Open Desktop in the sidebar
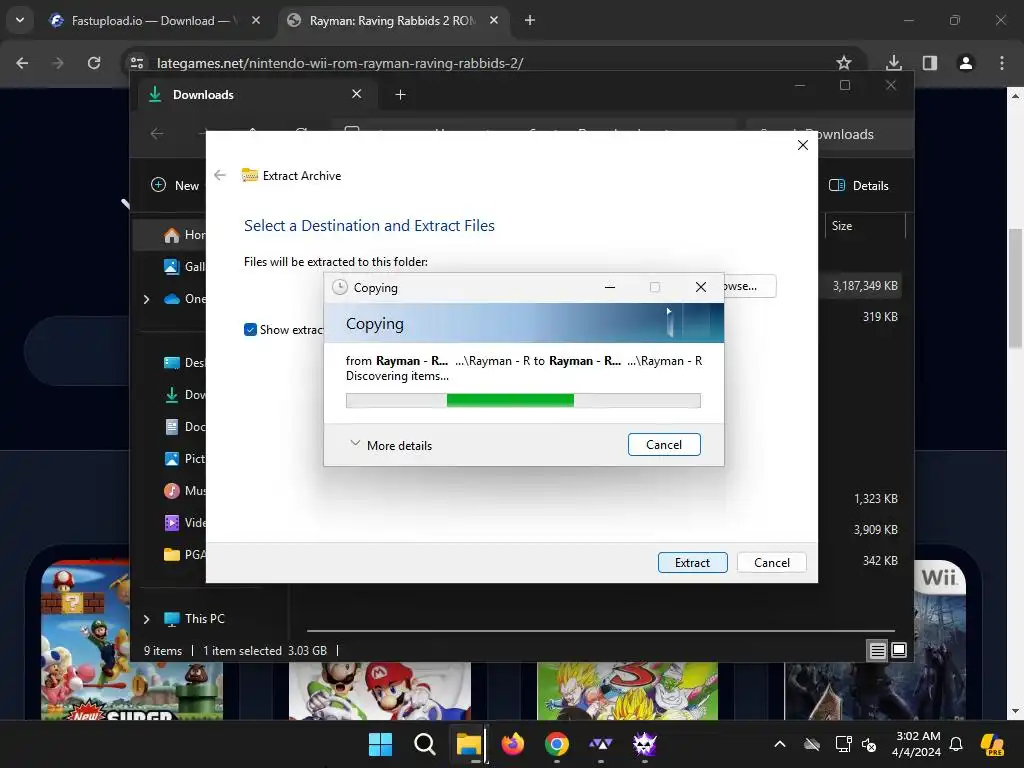1024x768 pixels. (x=183, y=362)
